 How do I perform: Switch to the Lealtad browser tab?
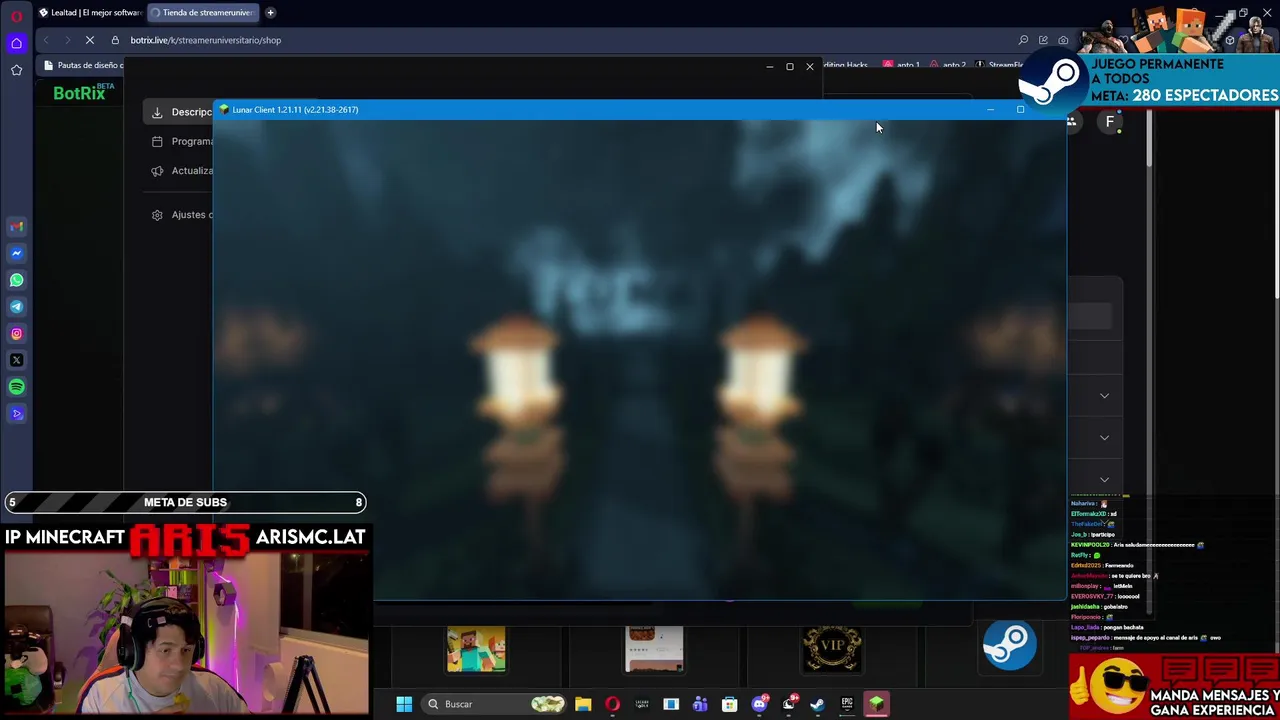[x=90, y=13]
